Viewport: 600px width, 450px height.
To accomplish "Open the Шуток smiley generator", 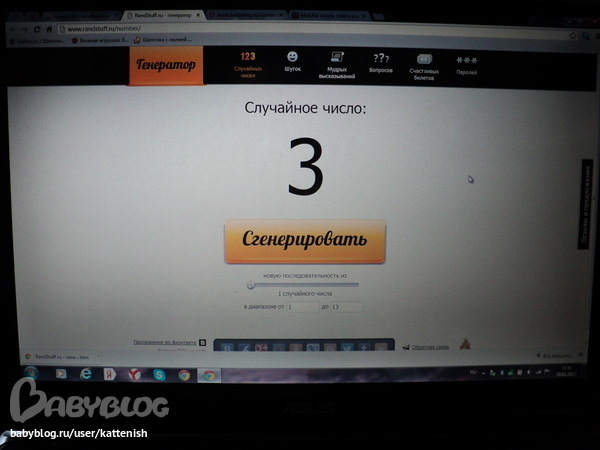I will coord(292,63).
